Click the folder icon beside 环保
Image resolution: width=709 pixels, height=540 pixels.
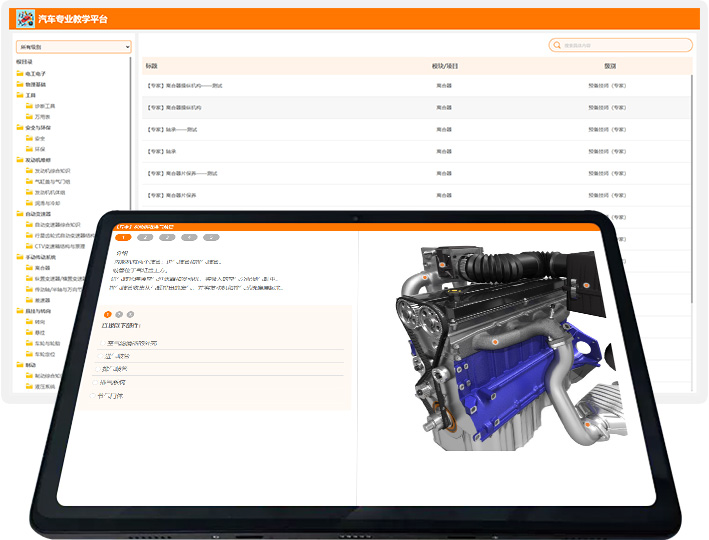coord(29,149)
